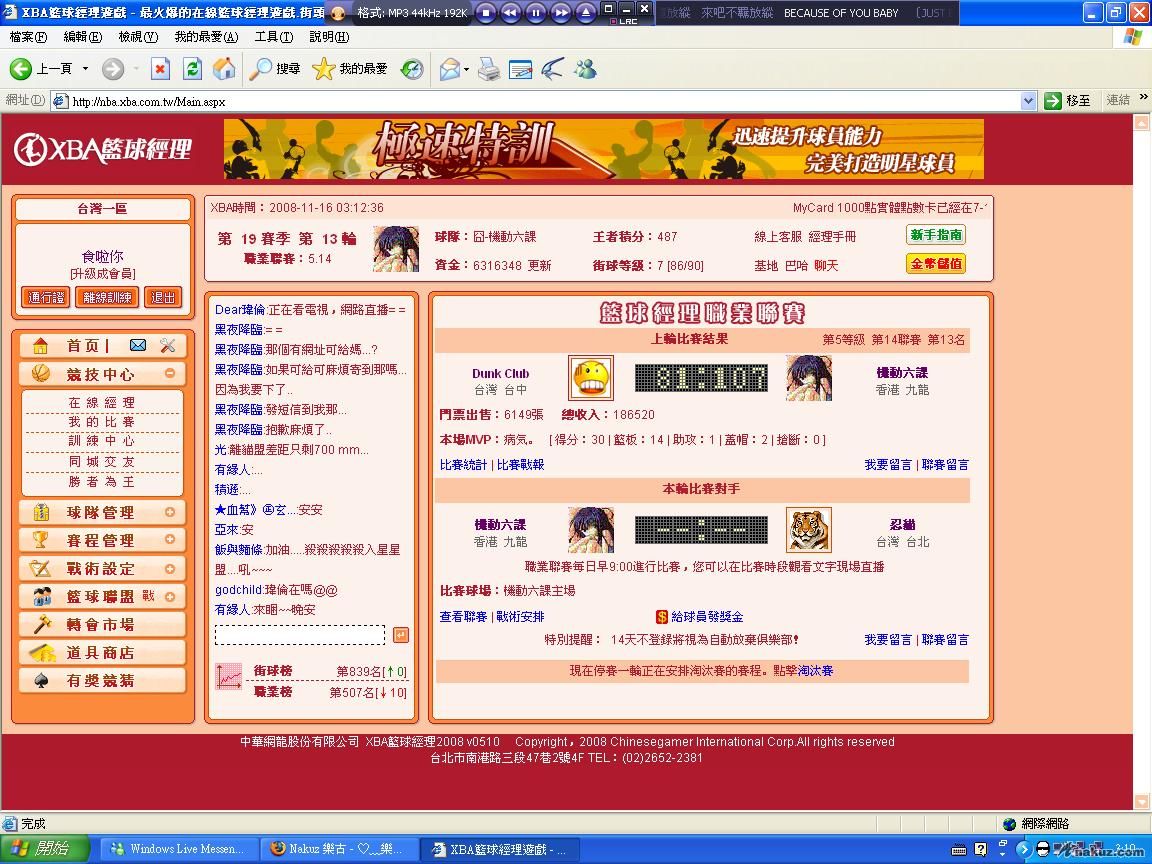This screenshot has height=864, width=1152.
Task: Collapse the 競技中心 menu section
Action: (x=170, y=374)
